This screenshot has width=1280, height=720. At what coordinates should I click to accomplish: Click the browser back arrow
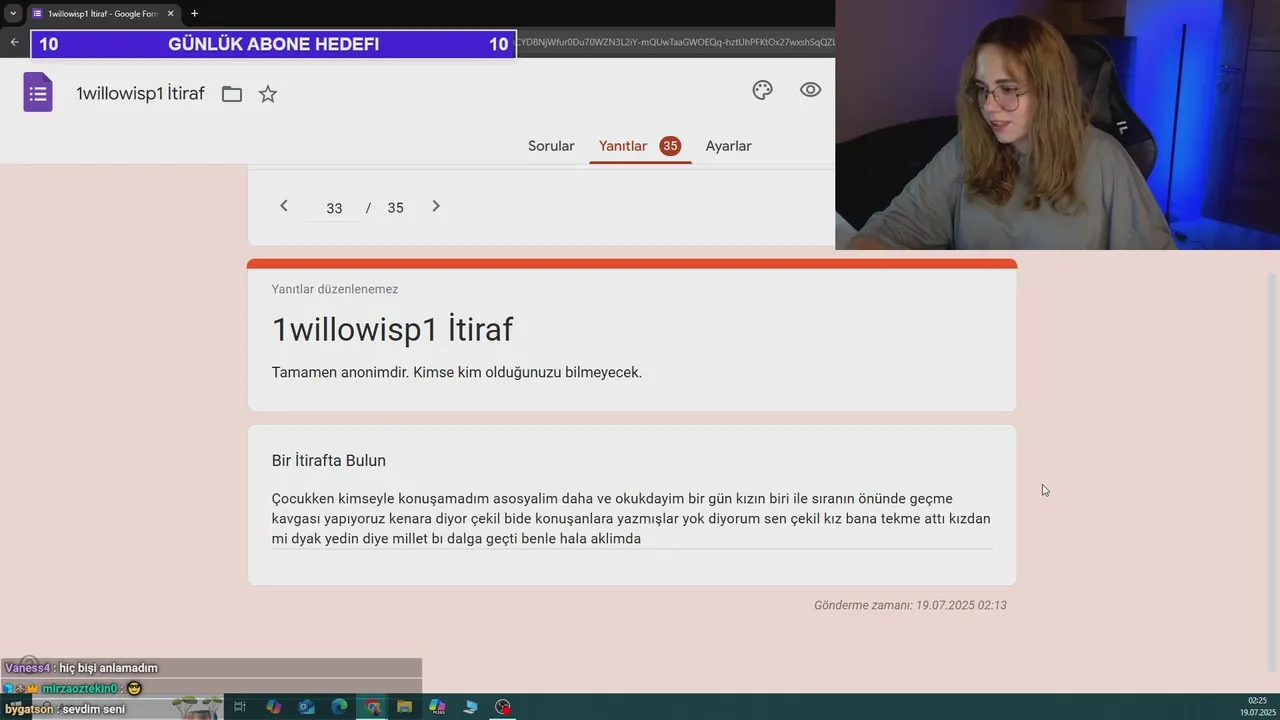[x=14, y=42]
